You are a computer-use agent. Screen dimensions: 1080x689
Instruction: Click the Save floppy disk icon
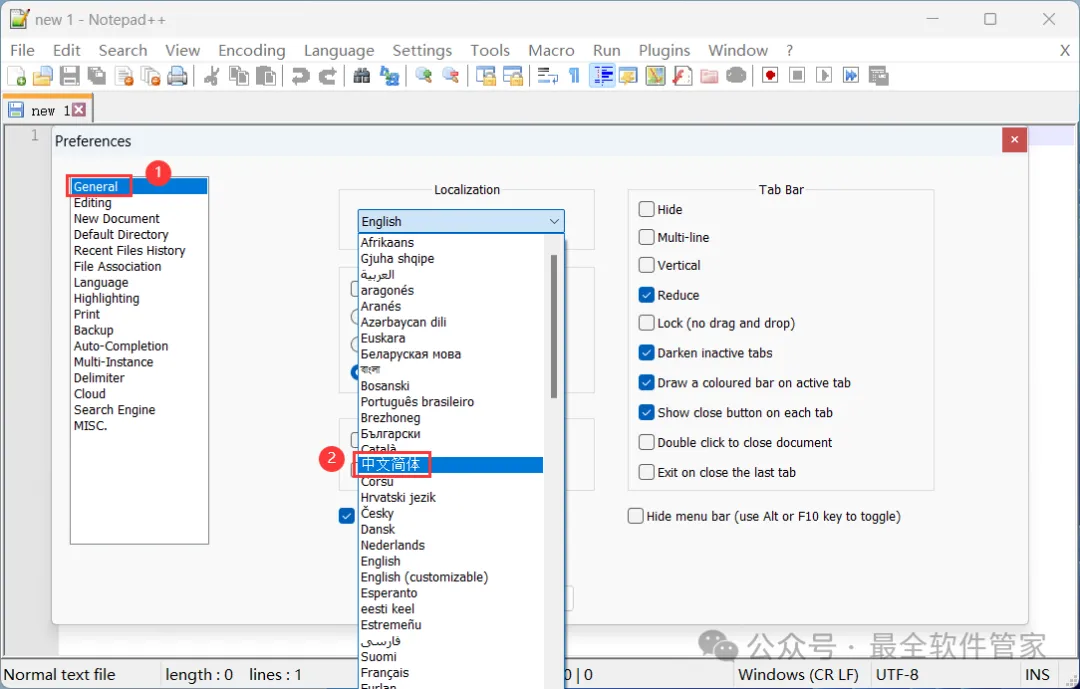click(x=70, y=75)
